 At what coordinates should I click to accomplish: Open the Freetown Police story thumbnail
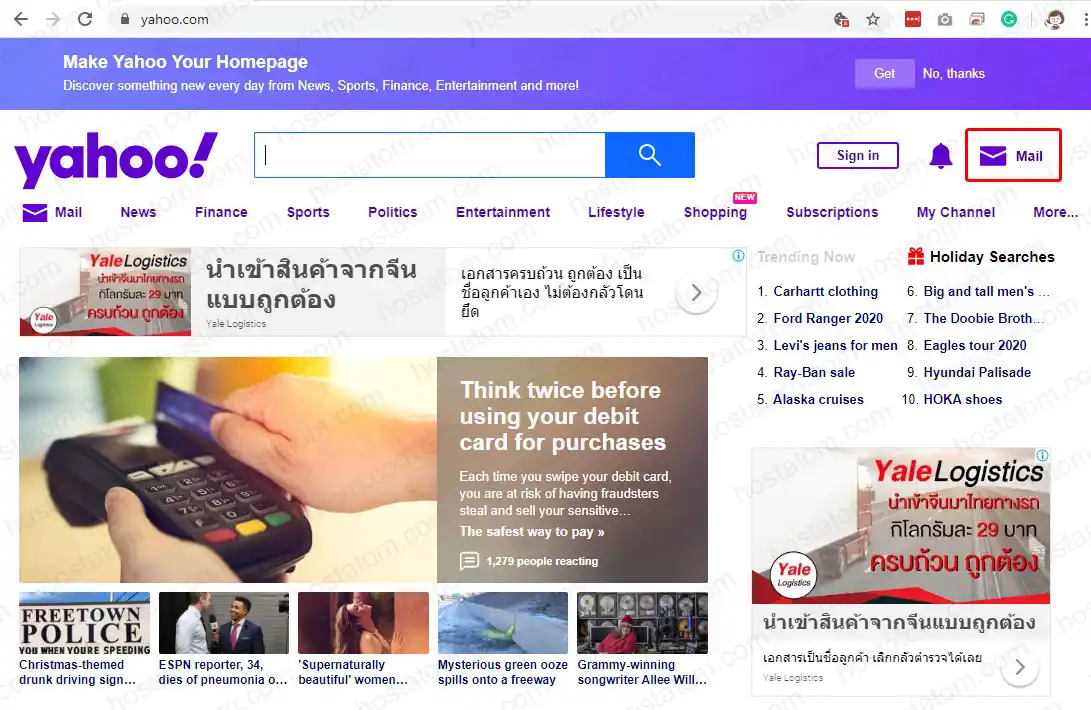point(85,624)
